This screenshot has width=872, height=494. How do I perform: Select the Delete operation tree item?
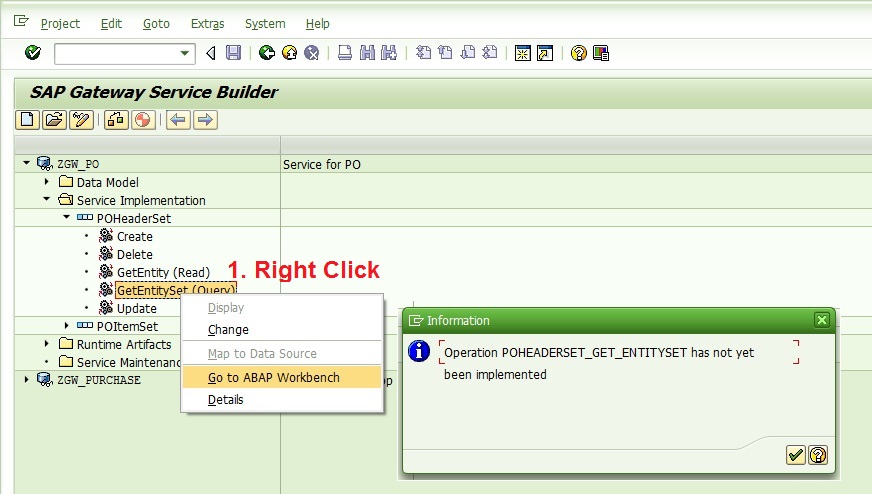click(135, 254)
